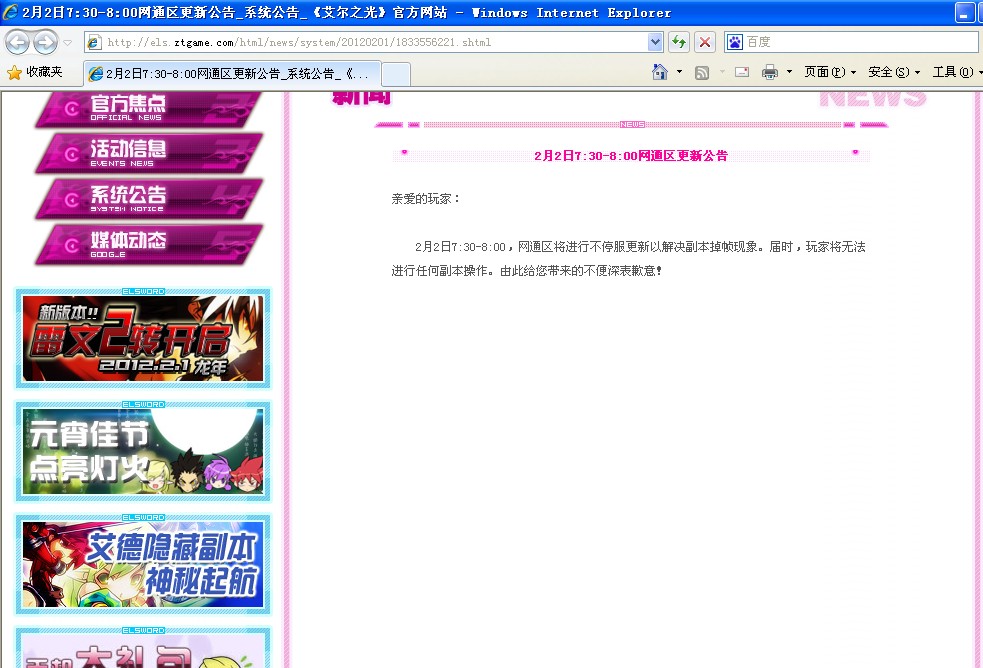Viewport: 983px width, 668px height.
Task: Click the RSS feeds icon
Action: point(702,73)
